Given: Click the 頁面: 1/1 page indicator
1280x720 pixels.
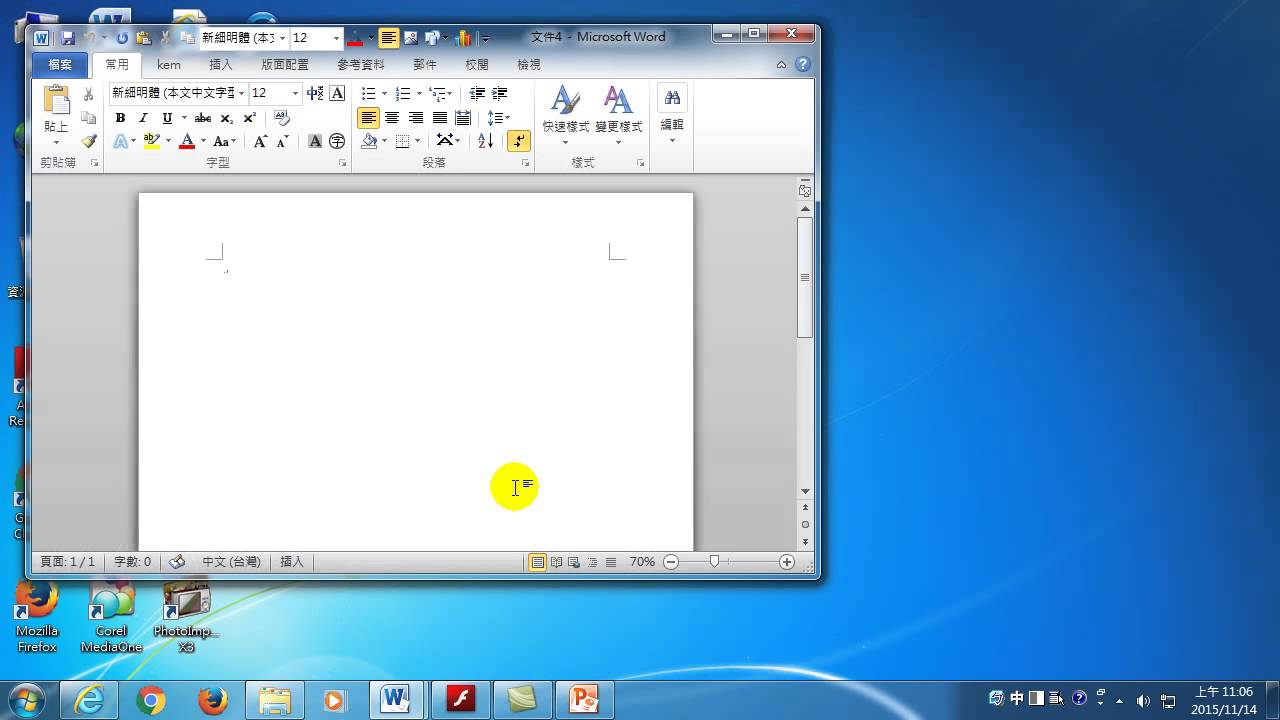Looking at the screenshot, I should pos(67,562).
